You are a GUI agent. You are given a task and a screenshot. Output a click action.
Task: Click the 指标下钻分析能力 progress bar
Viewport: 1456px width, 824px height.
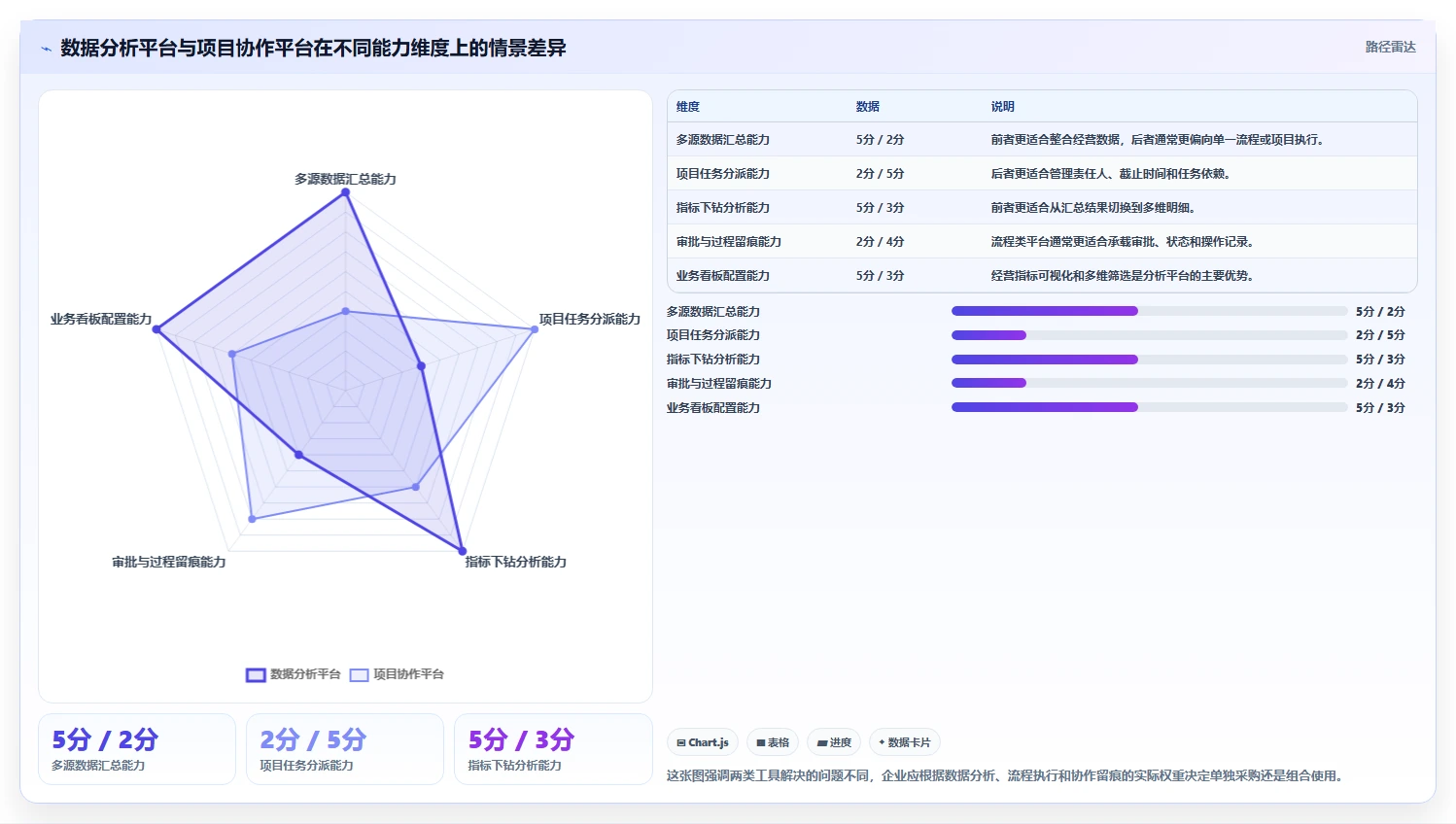(1150, 360)
